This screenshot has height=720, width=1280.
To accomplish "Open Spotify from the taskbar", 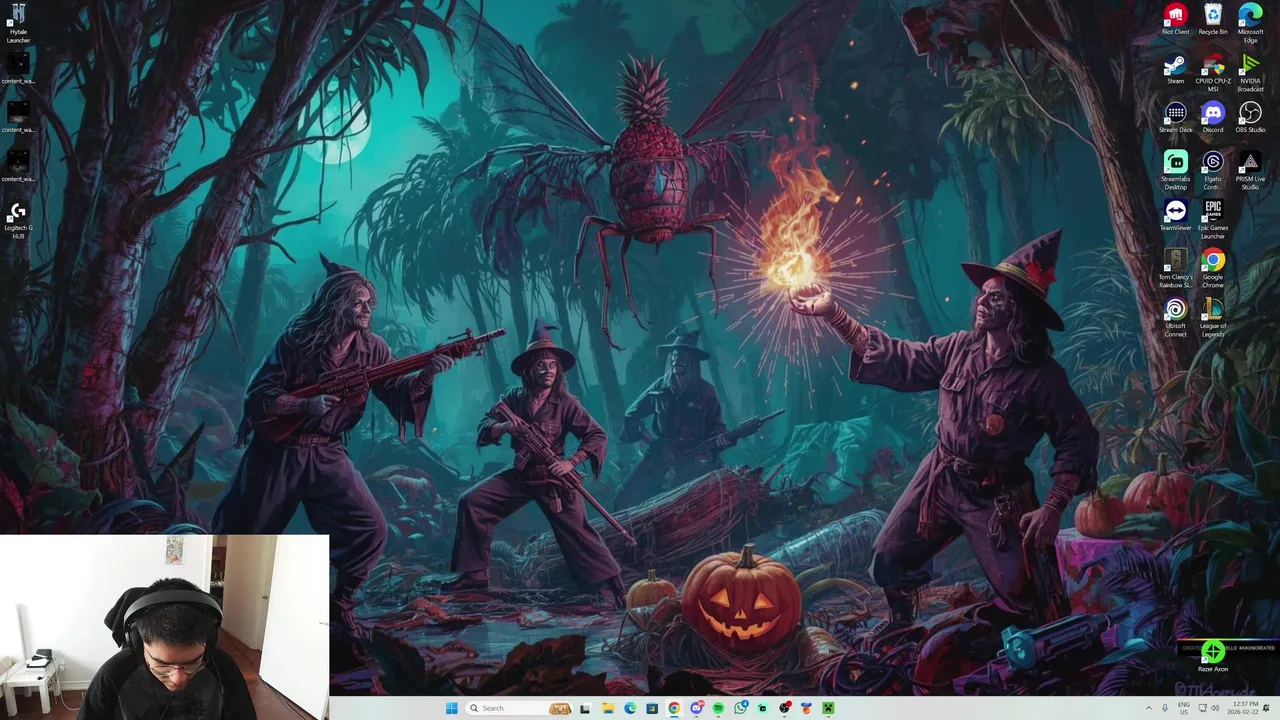I will pyautogui.click(x=718, y=708).
